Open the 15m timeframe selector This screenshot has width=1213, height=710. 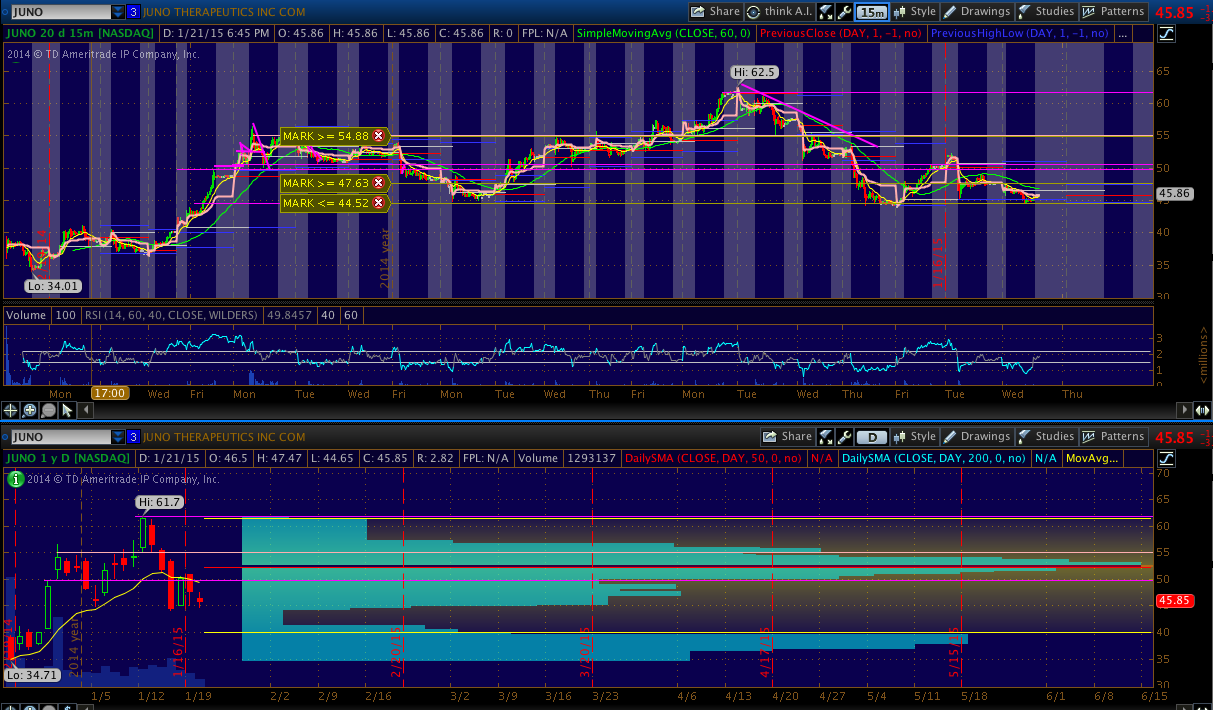[872, 12]
